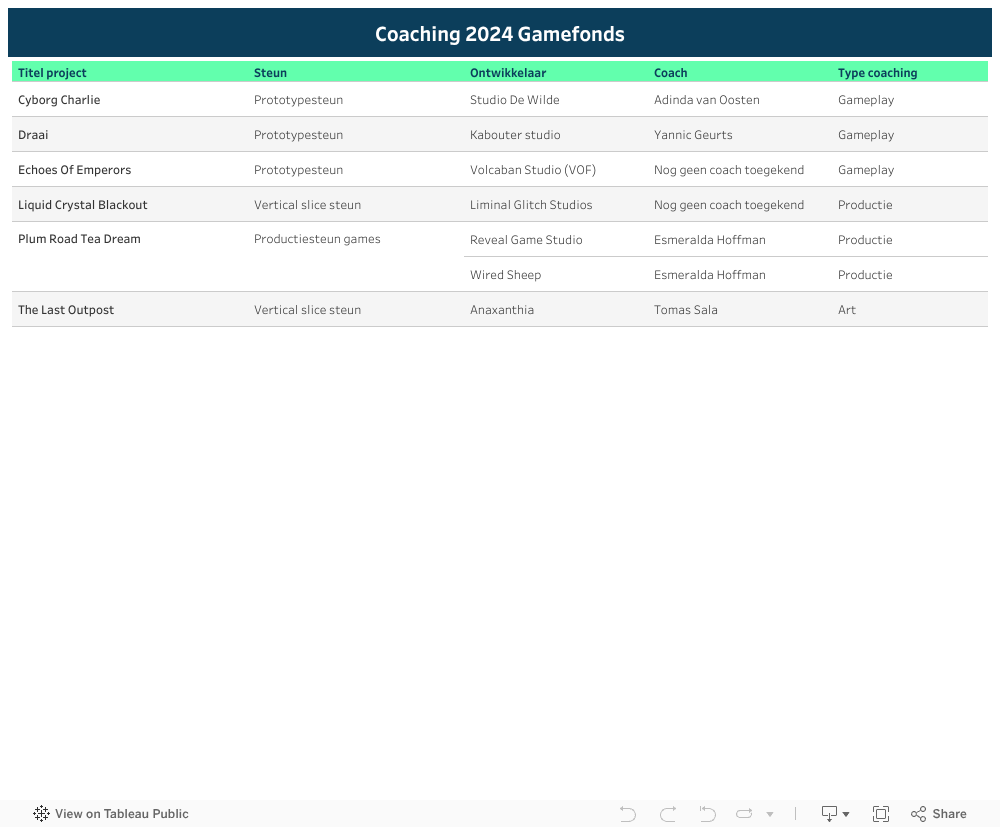This screenshot has width=1000, height=827.
Task: Click the Refresh data icon
Action: point(745,814)
